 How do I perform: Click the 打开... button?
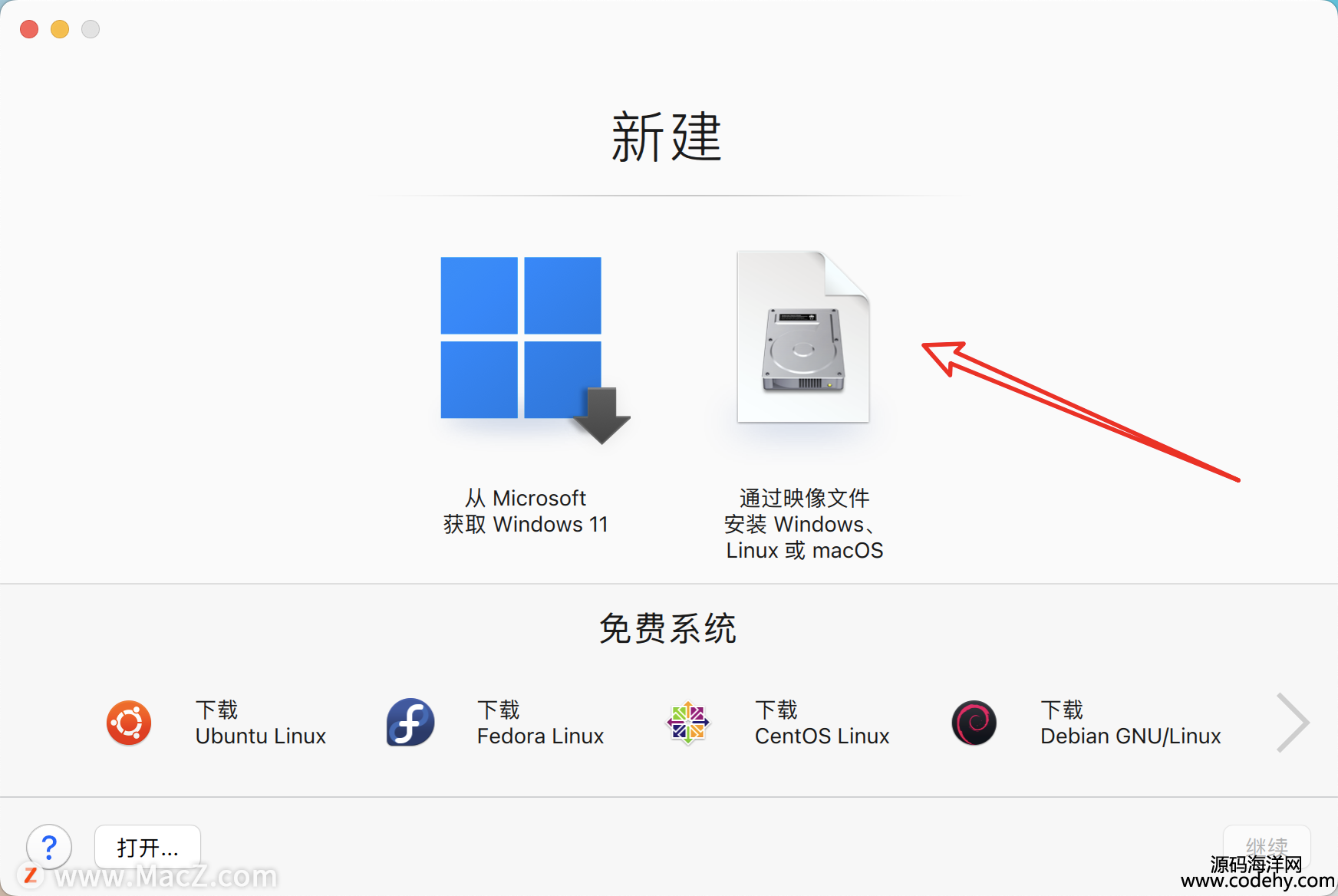148,848
